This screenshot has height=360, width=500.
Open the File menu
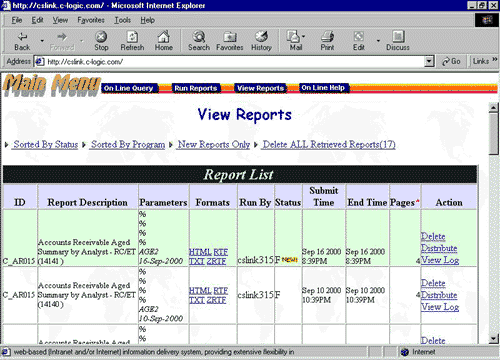[x=17, y=20]
